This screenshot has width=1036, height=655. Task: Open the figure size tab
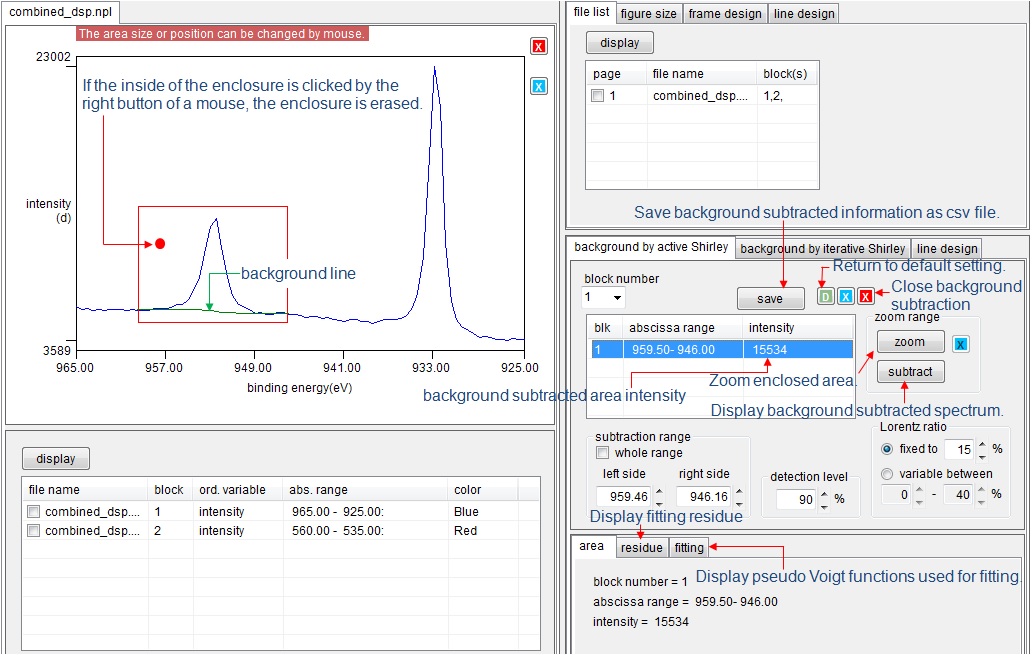tap(648, 14)
